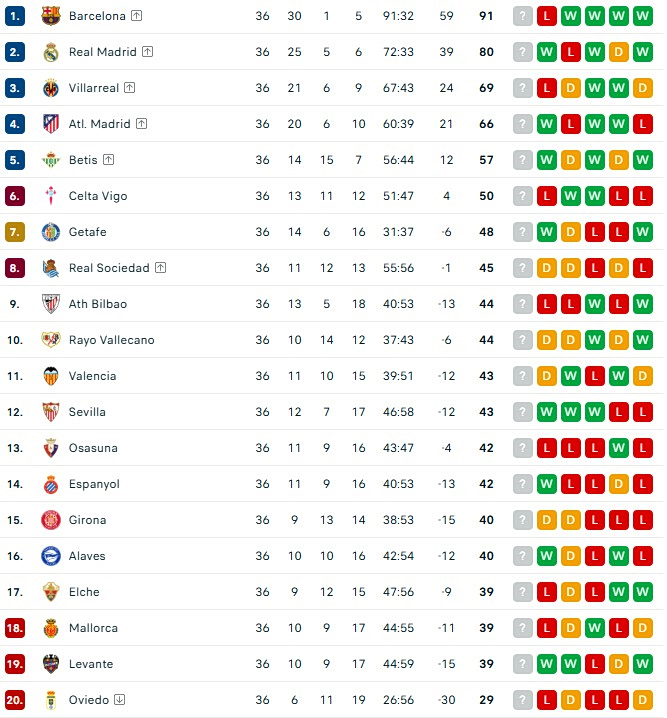Click the Girona red crest icon
Viewport: 667px width, 718px height.
51,520
